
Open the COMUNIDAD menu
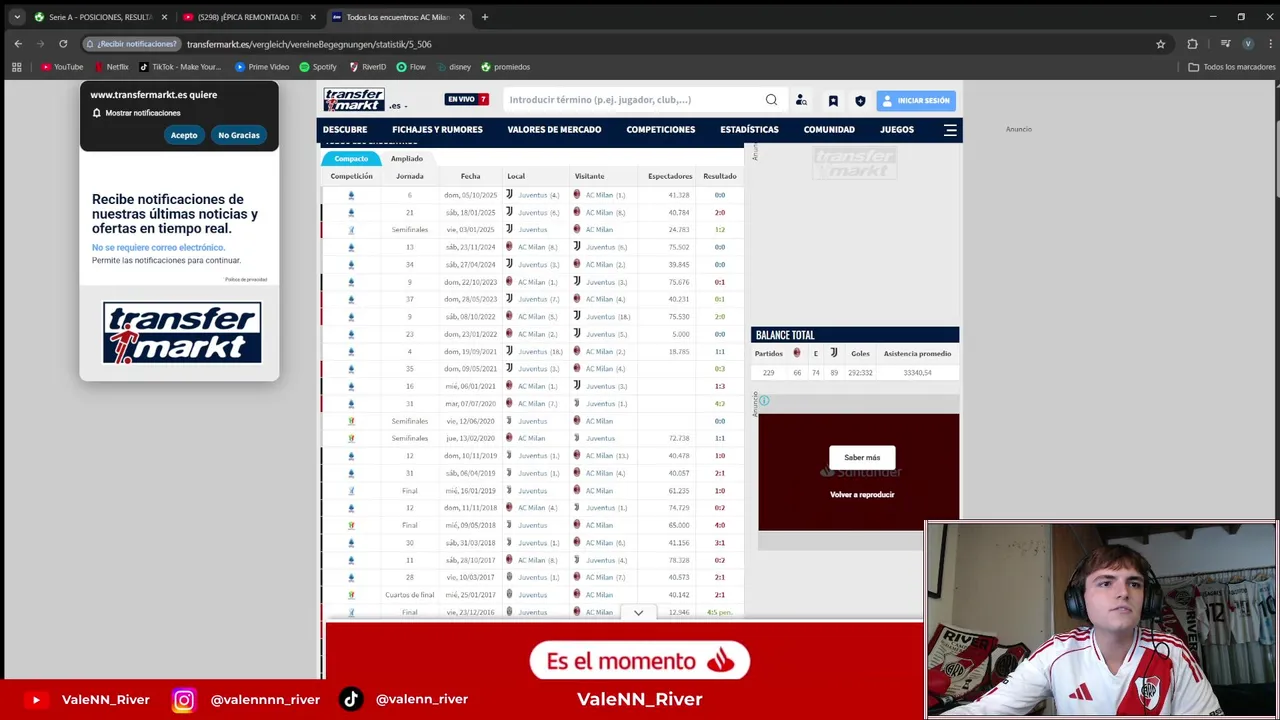[829, 130]
